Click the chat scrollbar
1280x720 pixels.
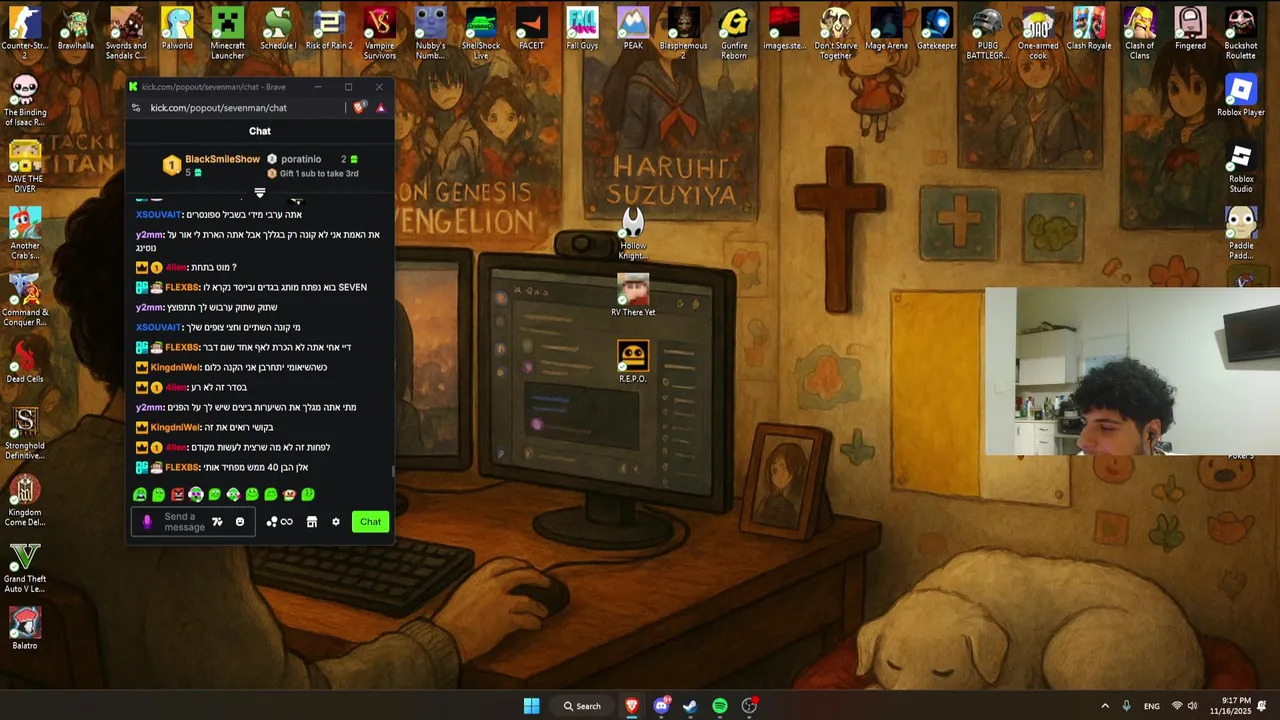(x=393, y=470)
